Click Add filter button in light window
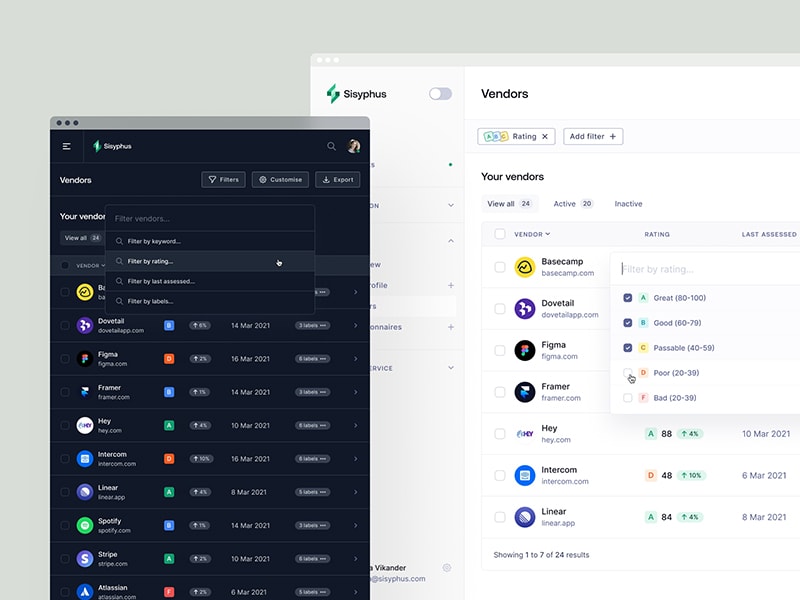800x600 pixels. [x=593, y=136]
